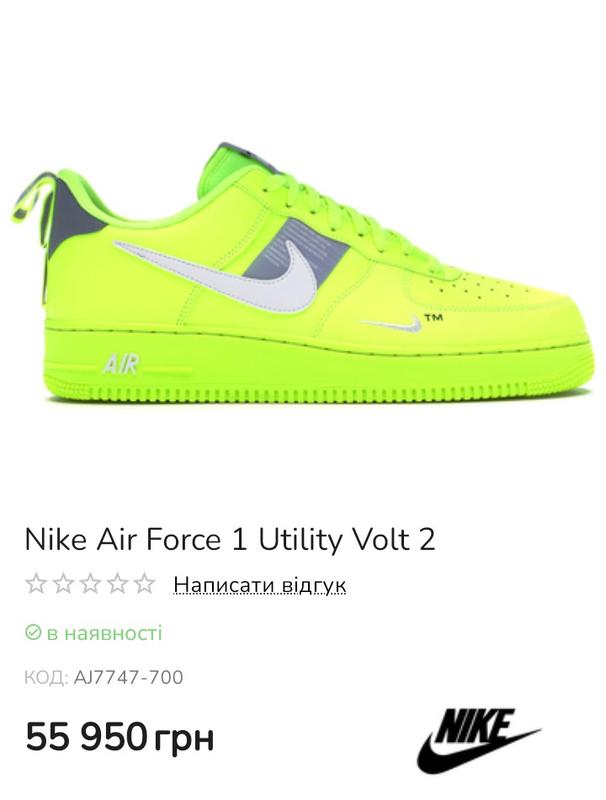Click the КОД label

point(46,678)
